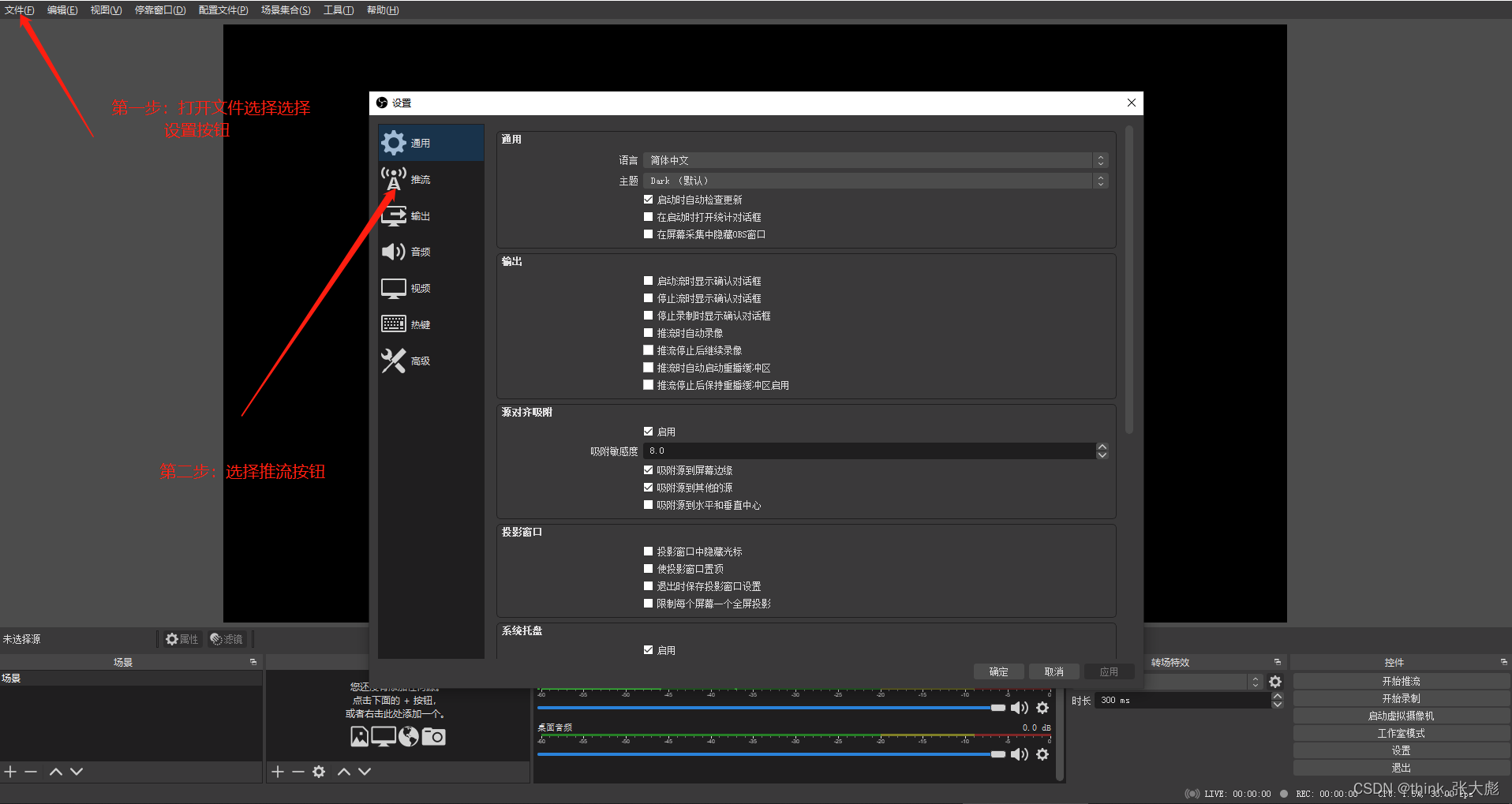
Task: Mute the 桌面音频 desktop audio speaker icon
Action: (x=1020, y=754)
